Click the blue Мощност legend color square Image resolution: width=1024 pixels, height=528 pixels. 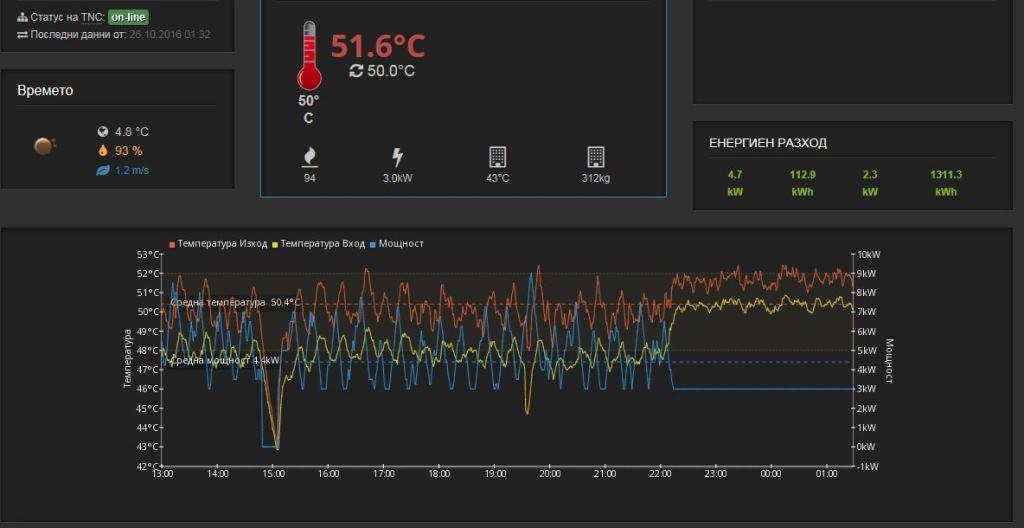pyautogui.click(x=373, y=243)
